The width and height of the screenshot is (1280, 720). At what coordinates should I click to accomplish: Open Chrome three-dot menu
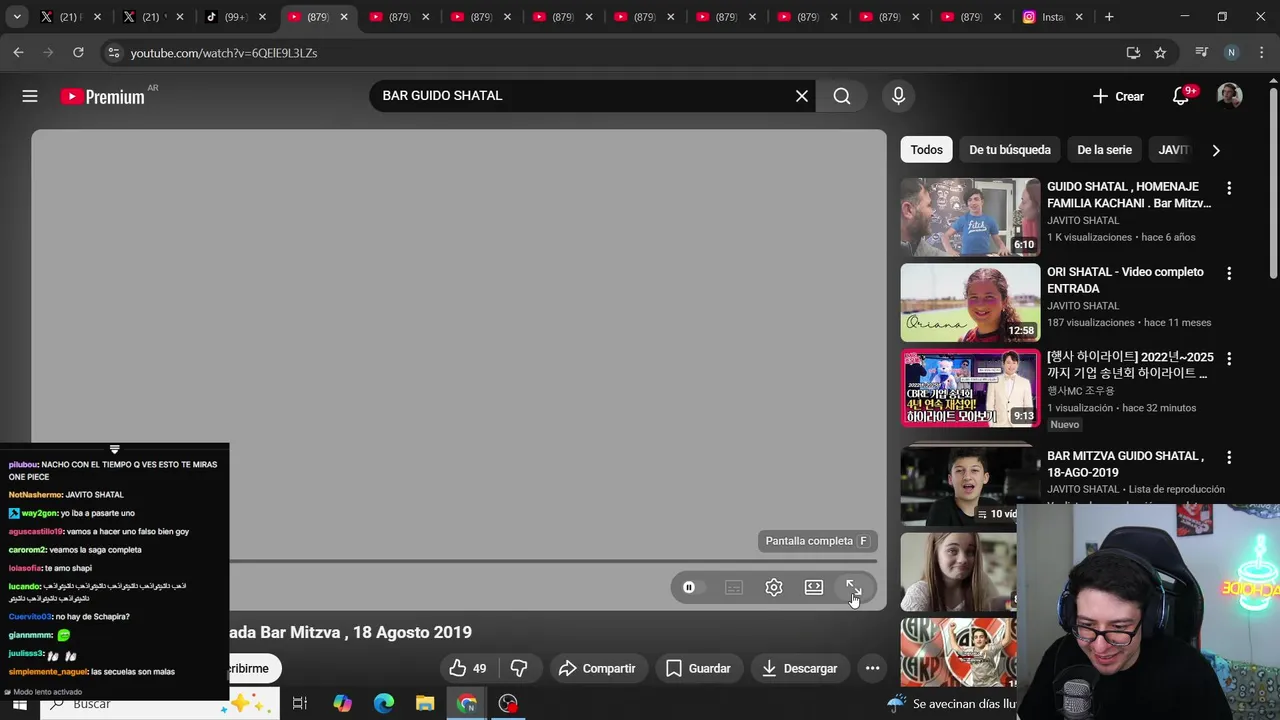(x=1260, y=53)
